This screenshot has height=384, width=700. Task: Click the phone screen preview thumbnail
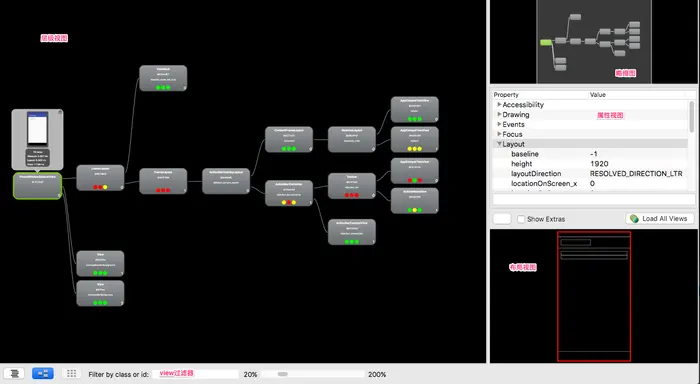tap(38, 129)
